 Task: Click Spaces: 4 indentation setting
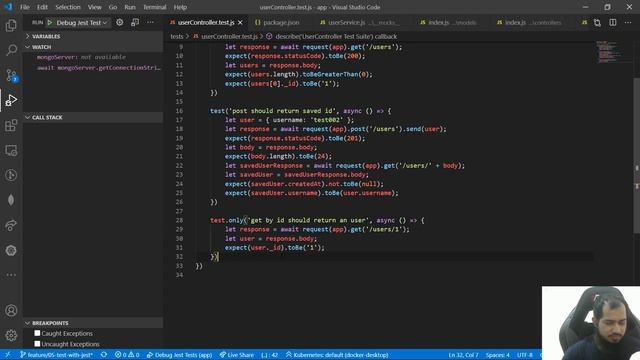pos(498,355)
